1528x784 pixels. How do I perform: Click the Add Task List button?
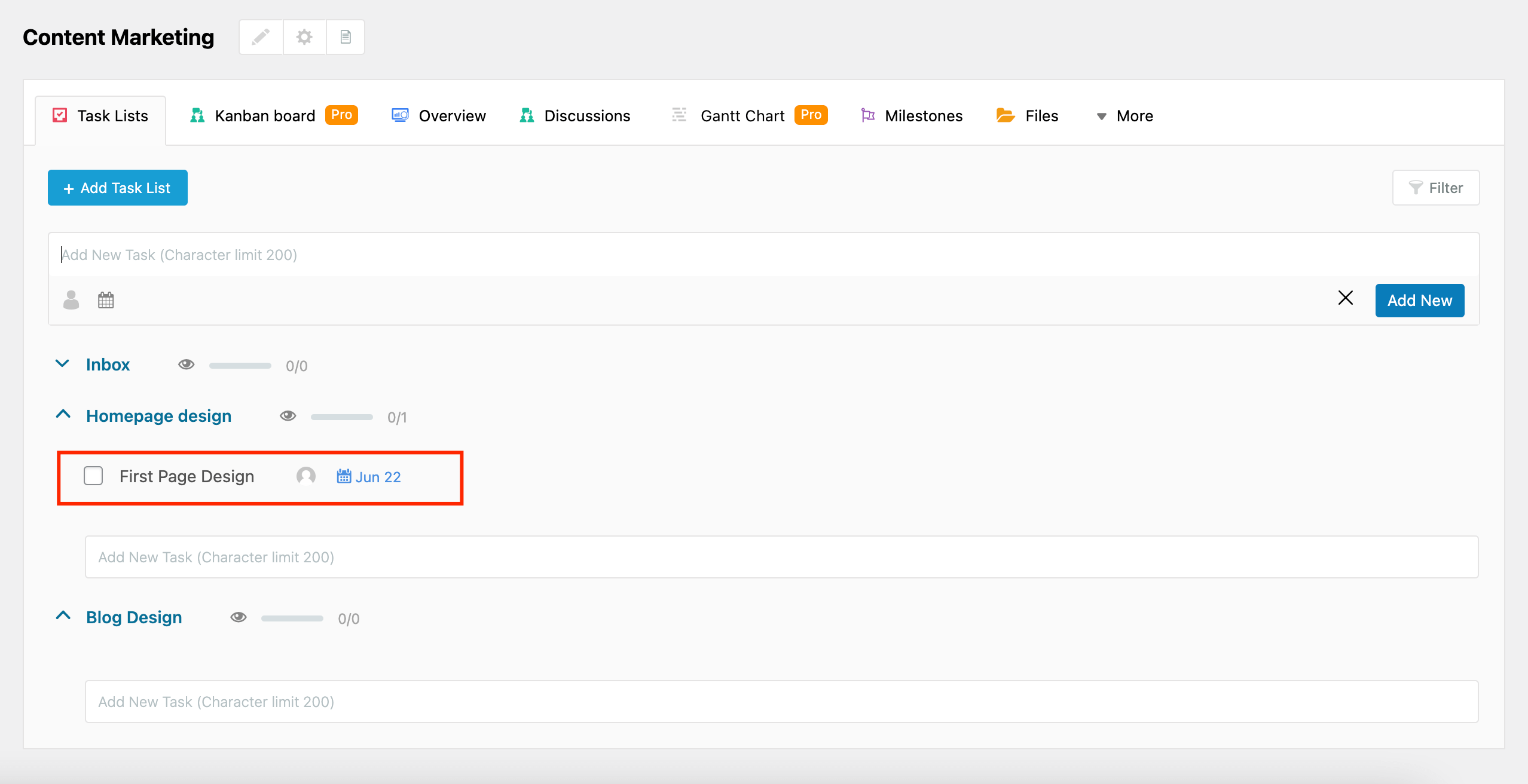118,188
